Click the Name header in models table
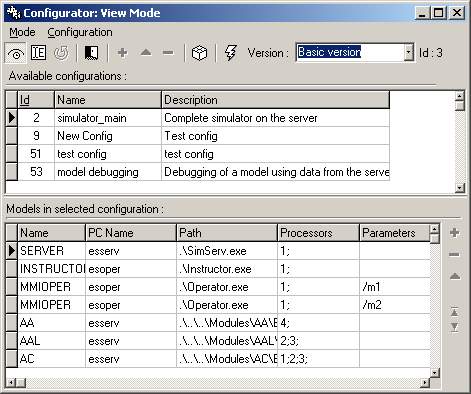Viewport: 471px width, 394px height. 52,233
